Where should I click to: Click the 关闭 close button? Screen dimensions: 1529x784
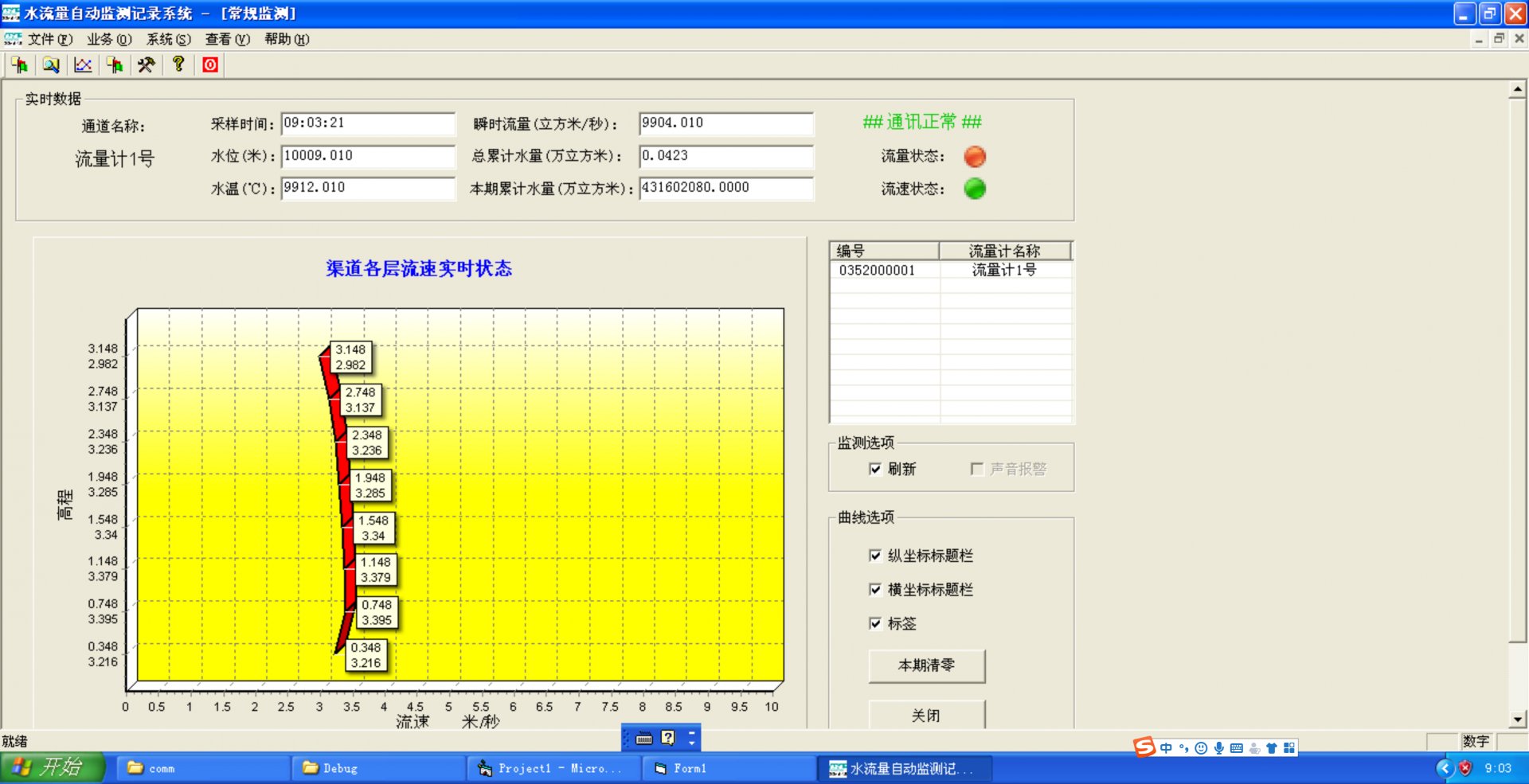tap(927, 715)
